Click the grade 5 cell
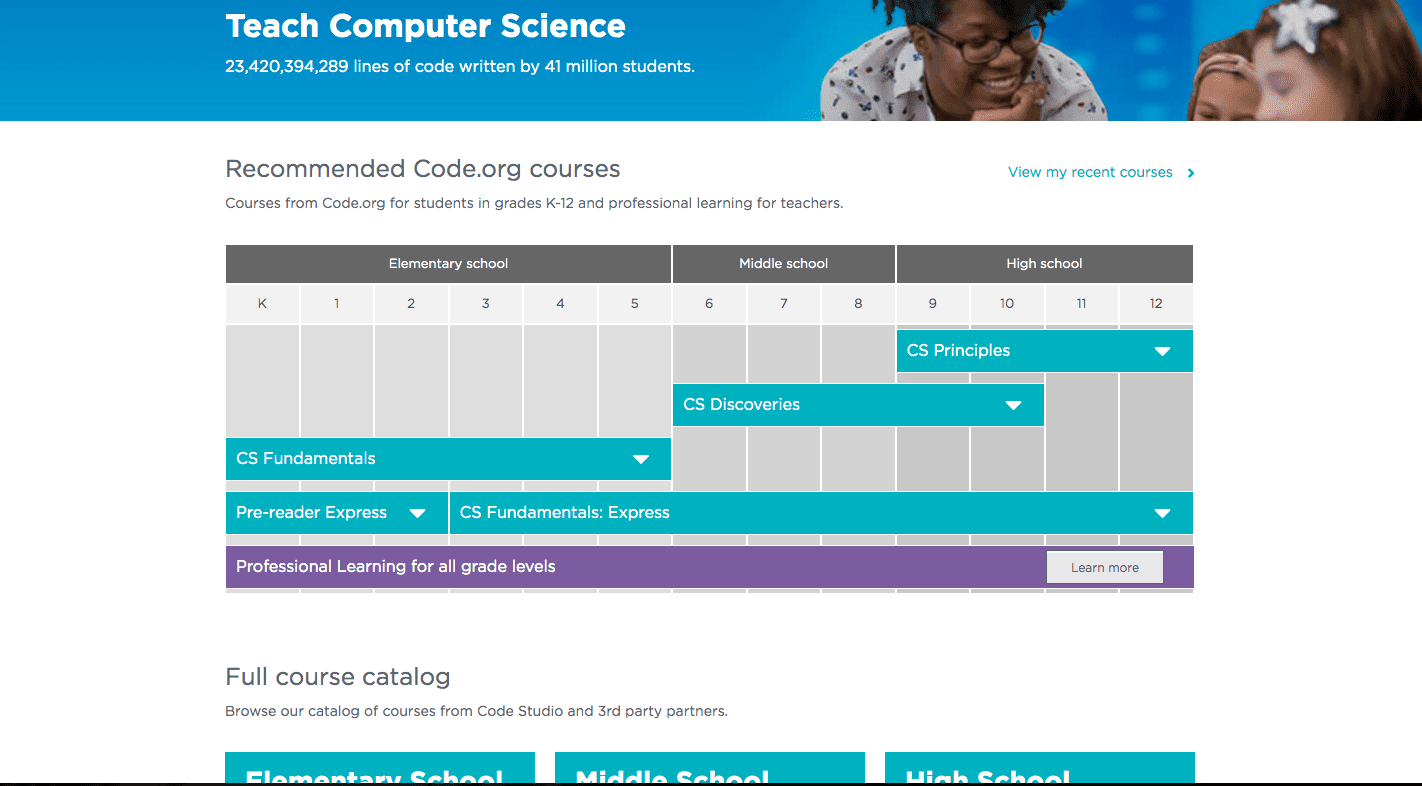1422x786 pixels. click(635, 304)
